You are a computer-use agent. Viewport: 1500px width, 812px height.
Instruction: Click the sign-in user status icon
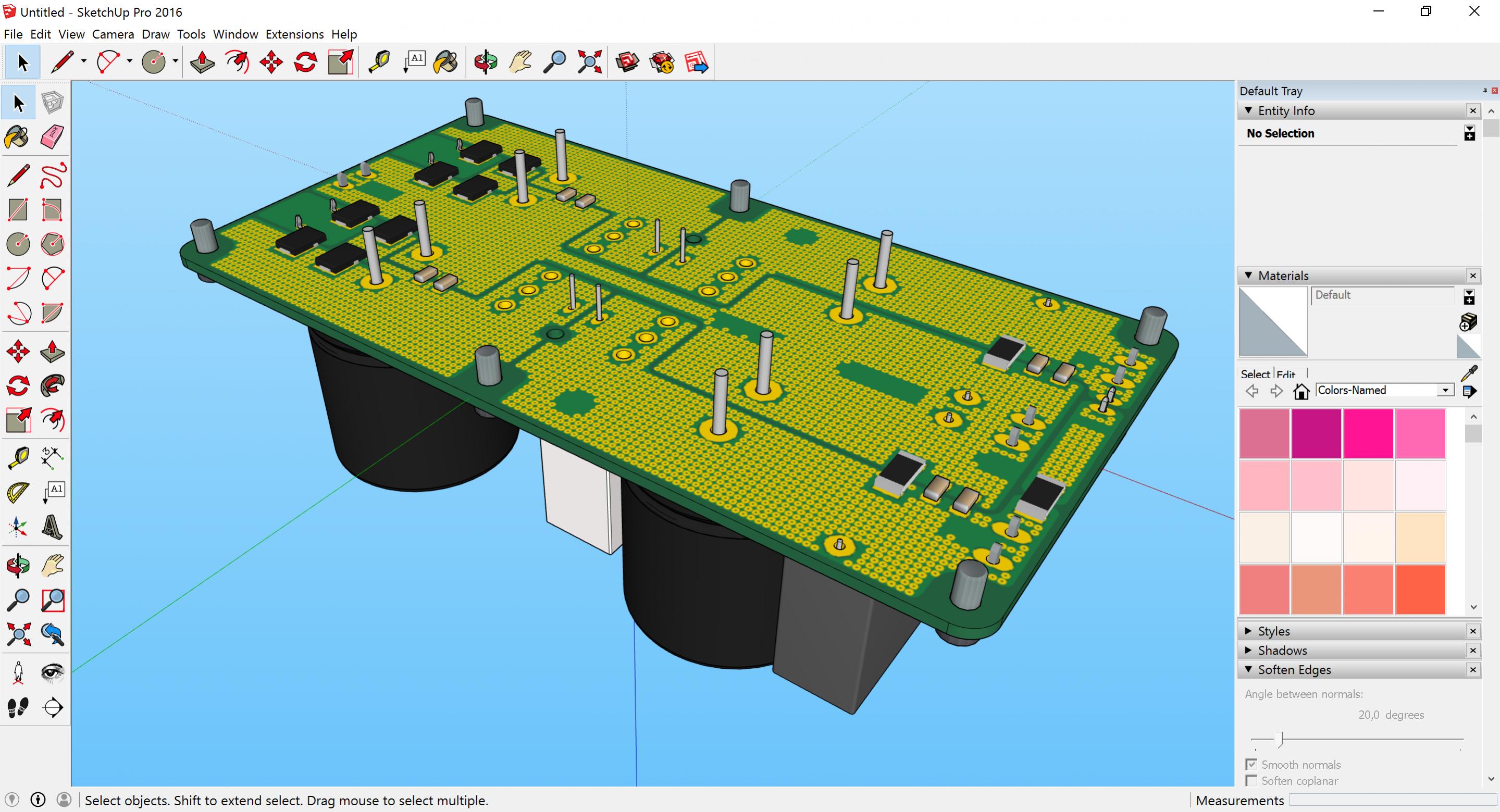click(64, 800)
